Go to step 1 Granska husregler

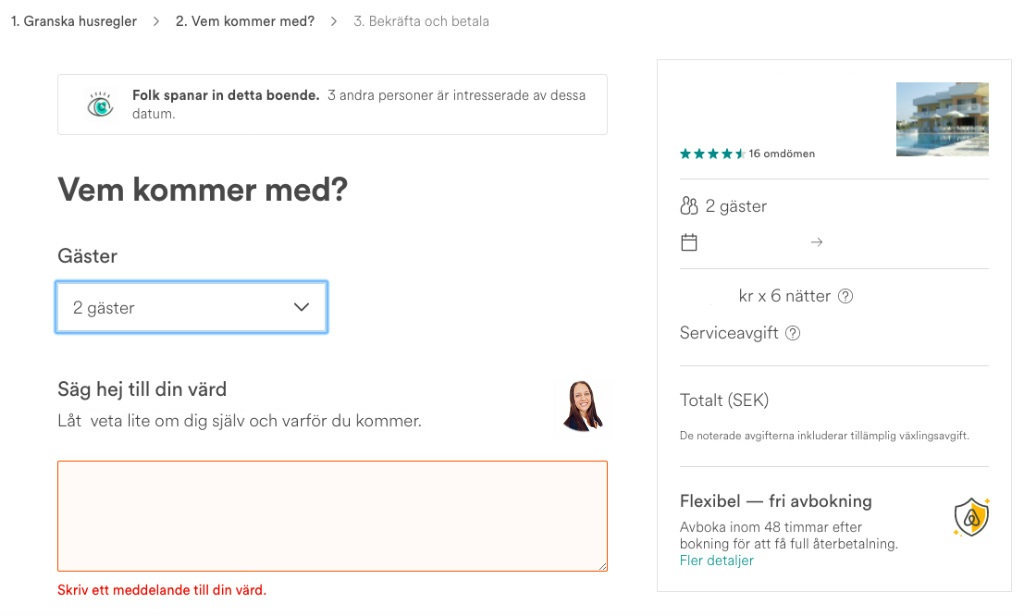point(74,21)
